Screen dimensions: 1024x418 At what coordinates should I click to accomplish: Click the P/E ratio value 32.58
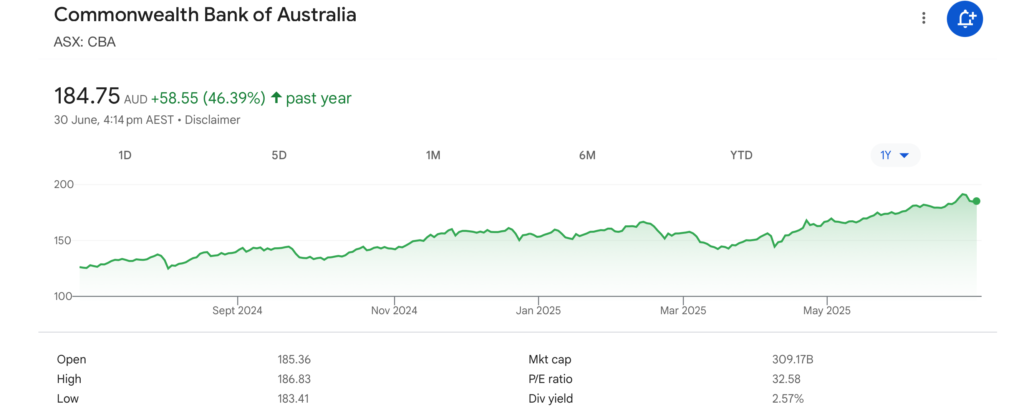click(786, 379)
